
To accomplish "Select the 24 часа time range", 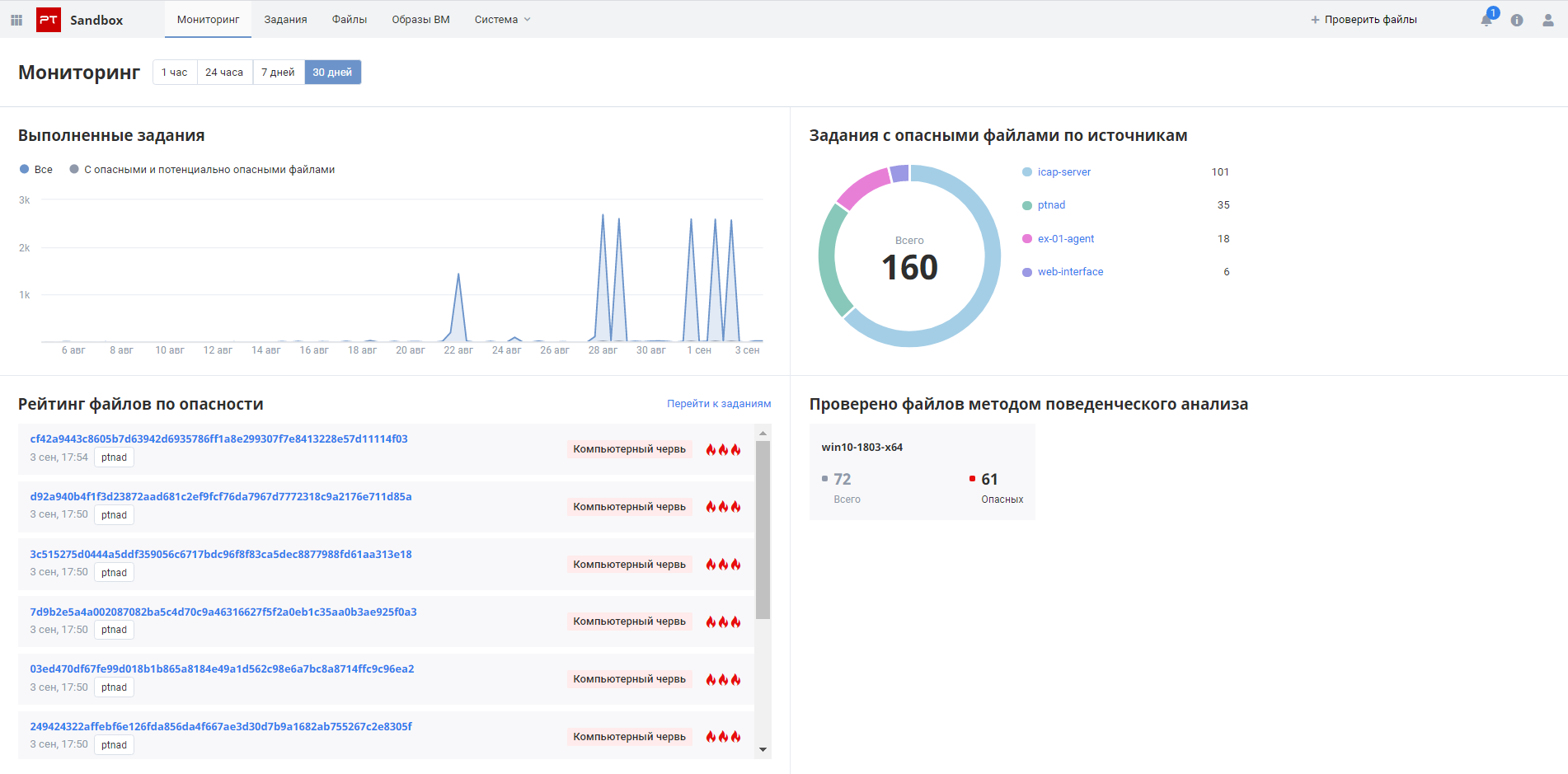I will (x=224, y=73).
